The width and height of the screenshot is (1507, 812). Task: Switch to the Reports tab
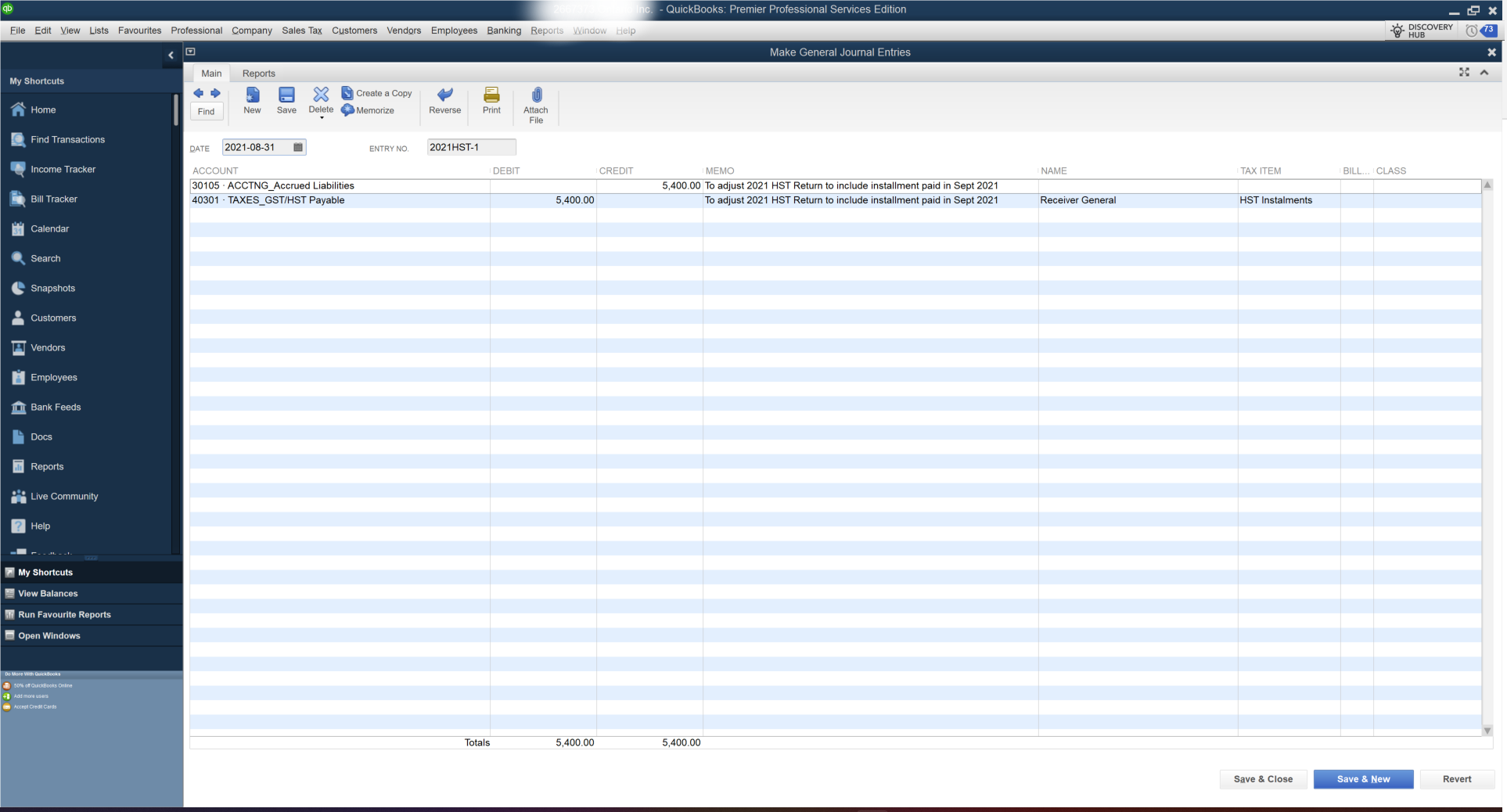click(258, 73)
